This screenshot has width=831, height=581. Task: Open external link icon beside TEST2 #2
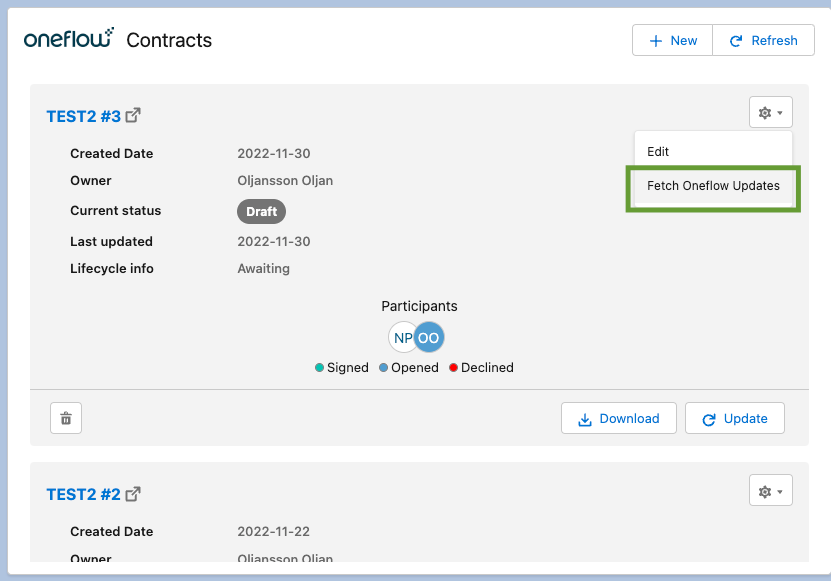[133, 494]
